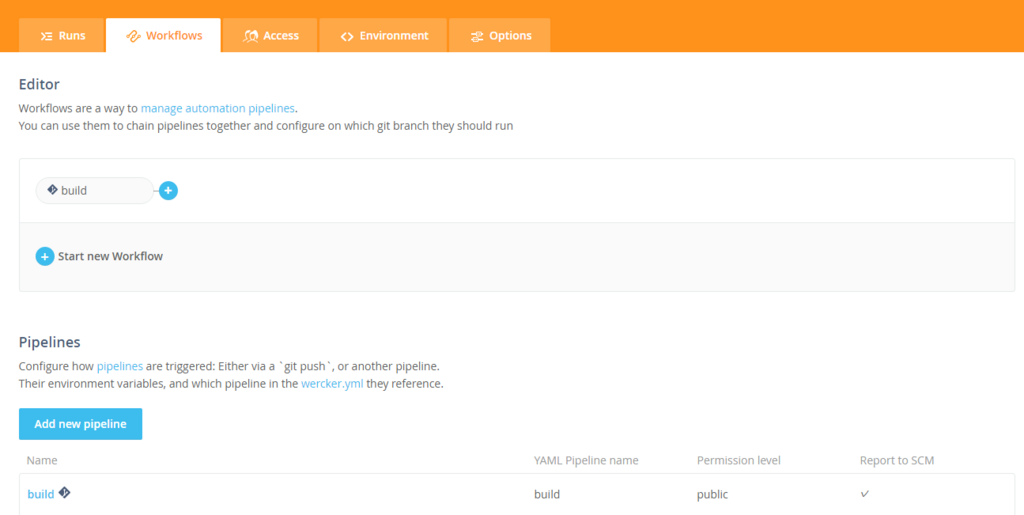
Task: Open the wercker.yml link
Action: [332, 384]
